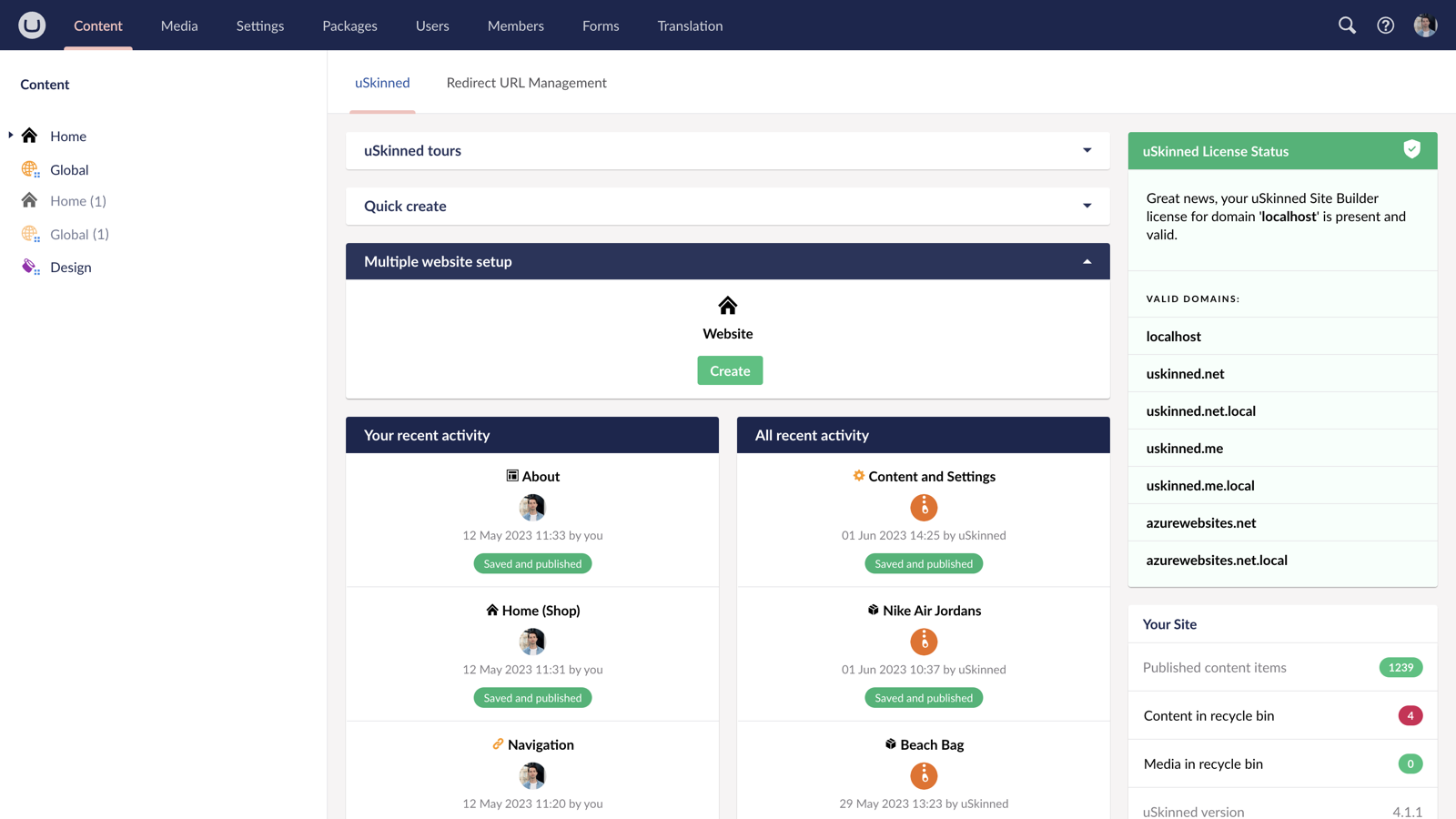The width and height of the screenshot is (1456, 819).
Task: Click the green shield on uSkinned License Status
Action: tap(1411, 149)
